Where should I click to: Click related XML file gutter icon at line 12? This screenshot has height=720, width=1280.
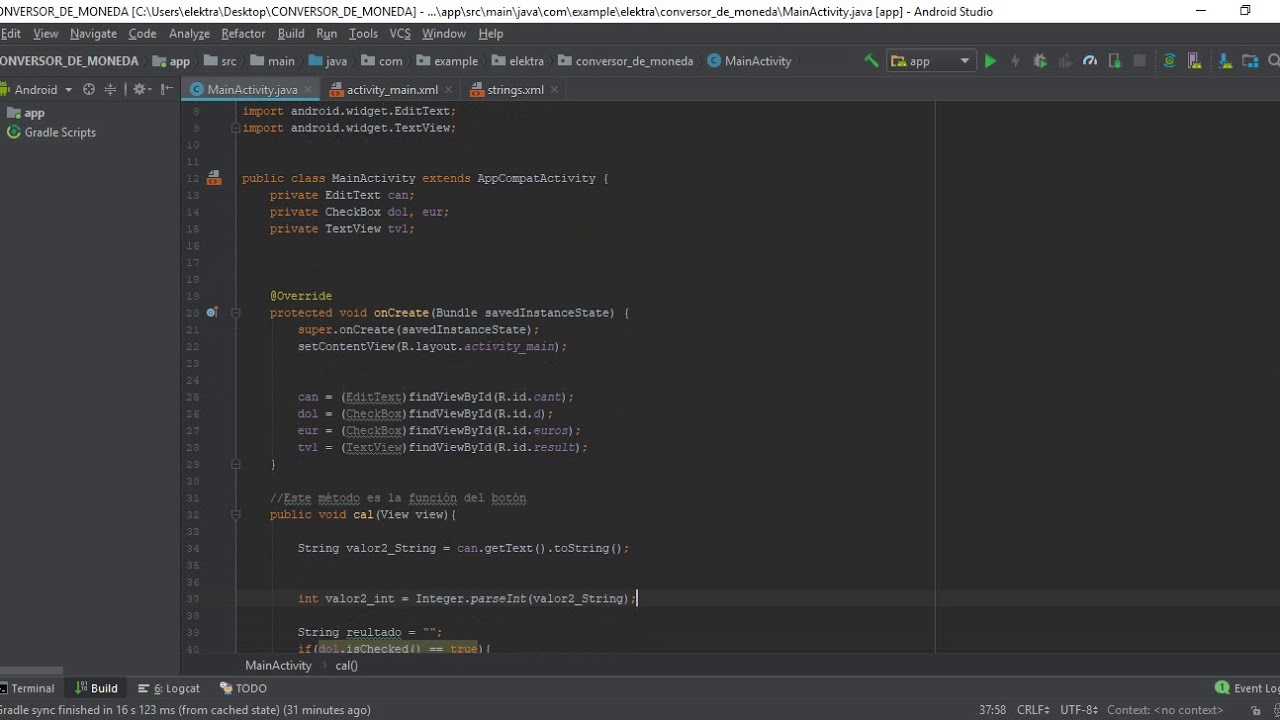[x=213, y=179]
